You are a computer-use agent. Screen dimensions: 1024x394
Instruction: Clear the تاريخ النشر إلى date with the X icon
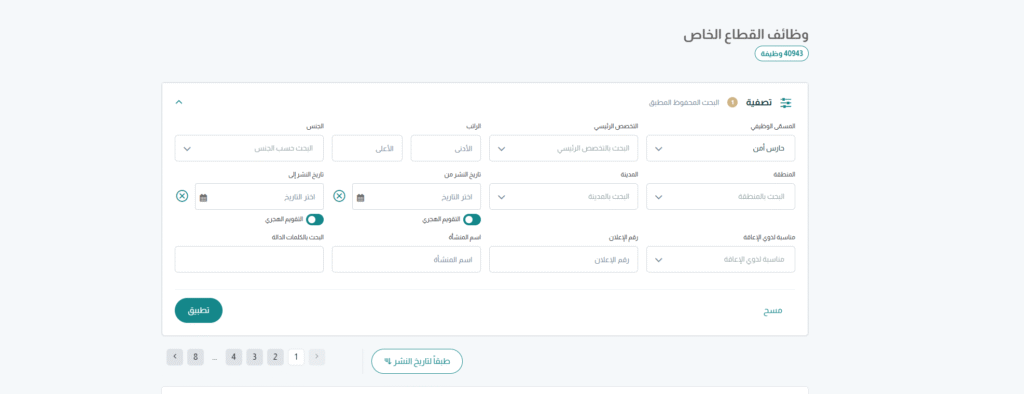[x=182, y=196]
